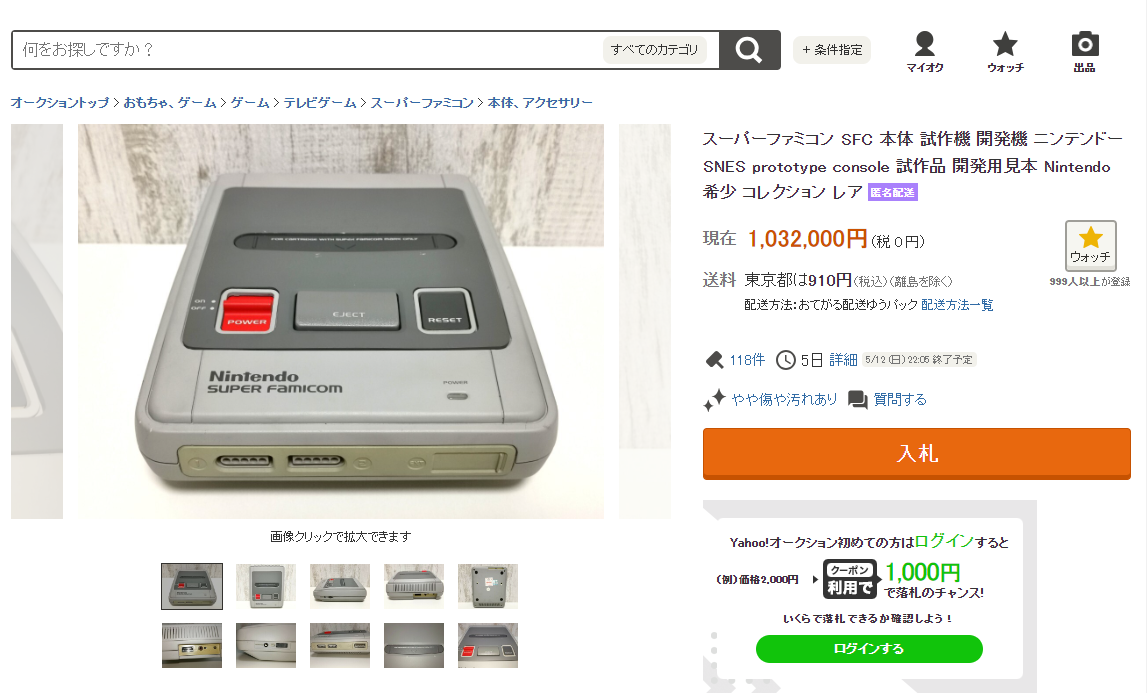Open 詳細 link for remaining time
1147x693 pixels.
click(x=843, y=359)
